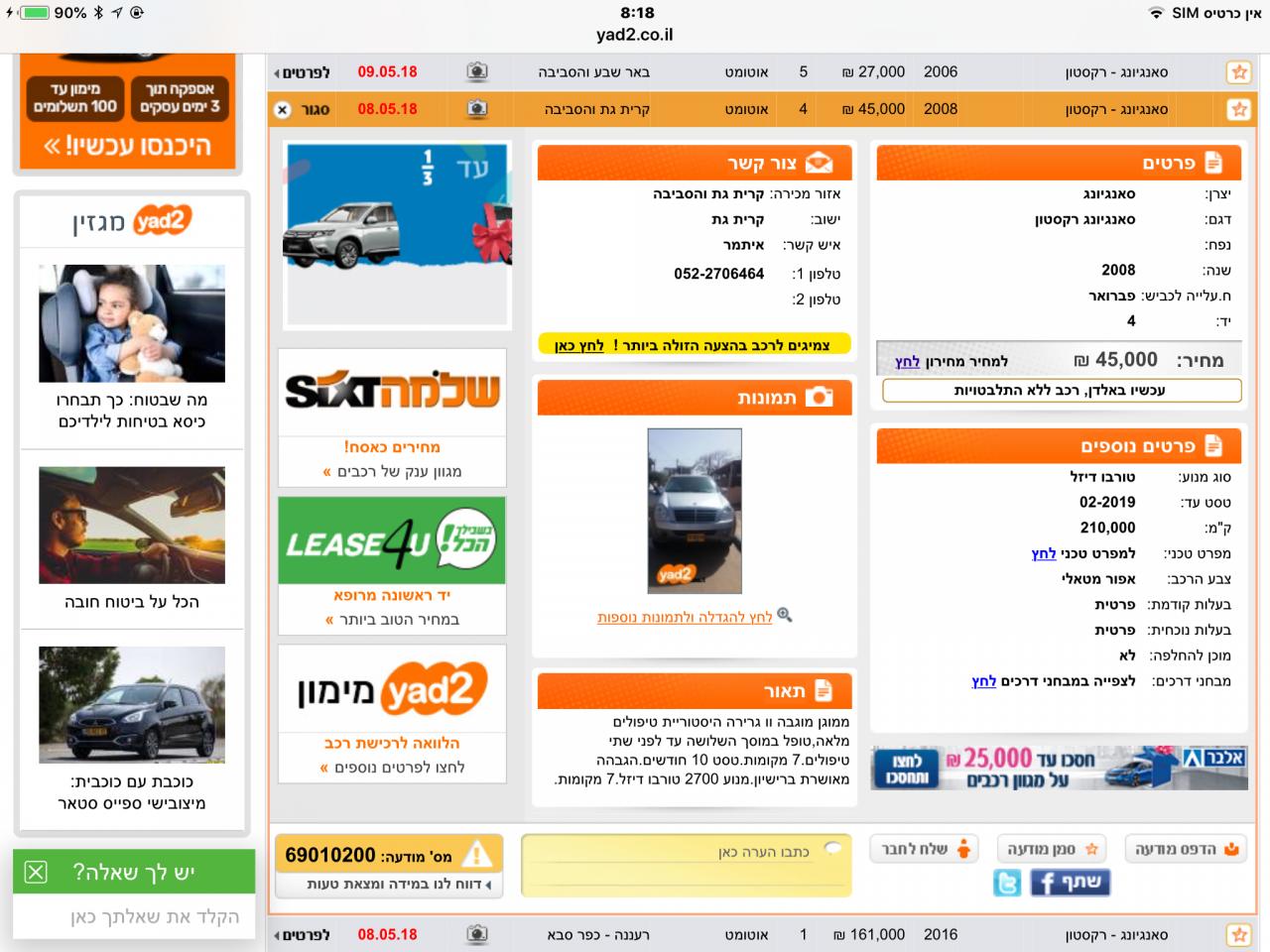
Task: Click camera icon in the 09.05.18 listing row
Action: (x=477, y=72)
